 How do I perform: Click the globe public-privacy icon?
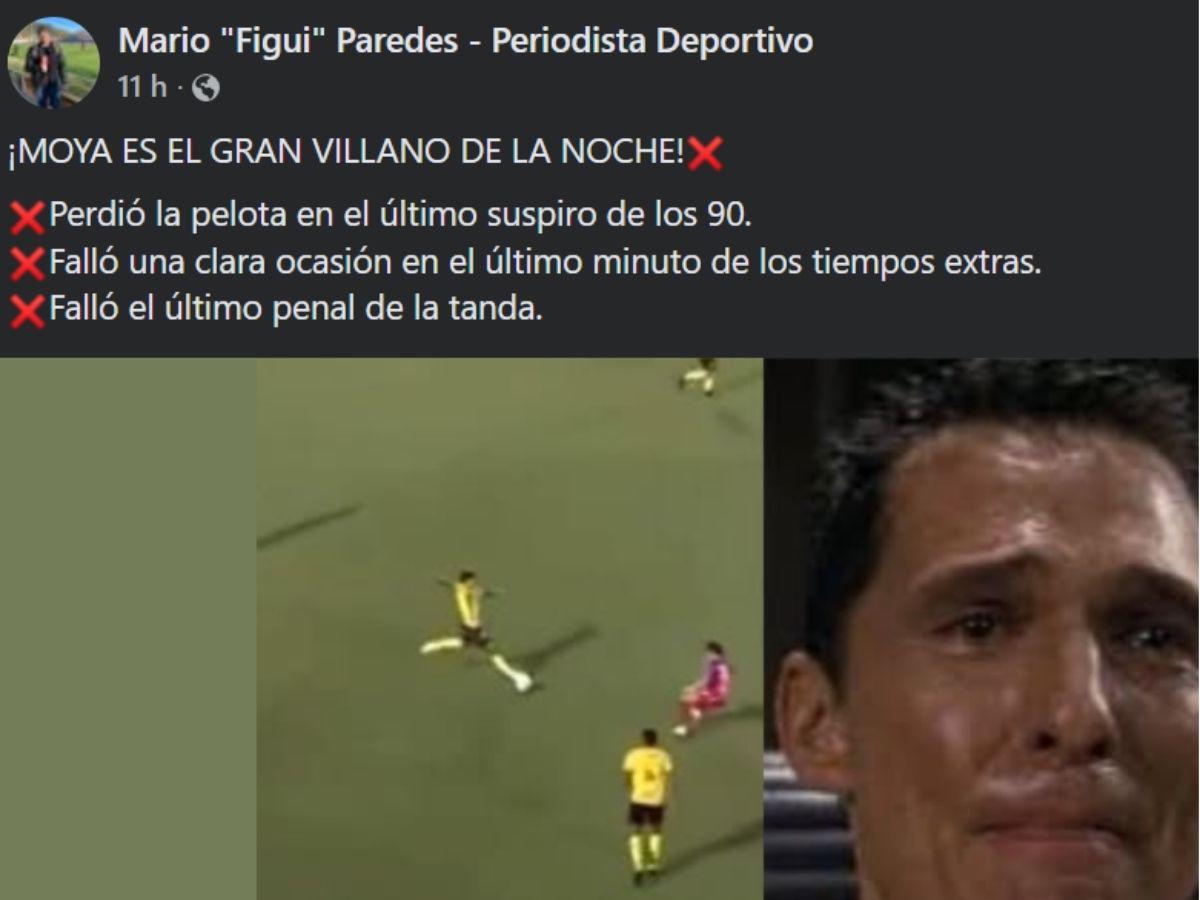205,88
